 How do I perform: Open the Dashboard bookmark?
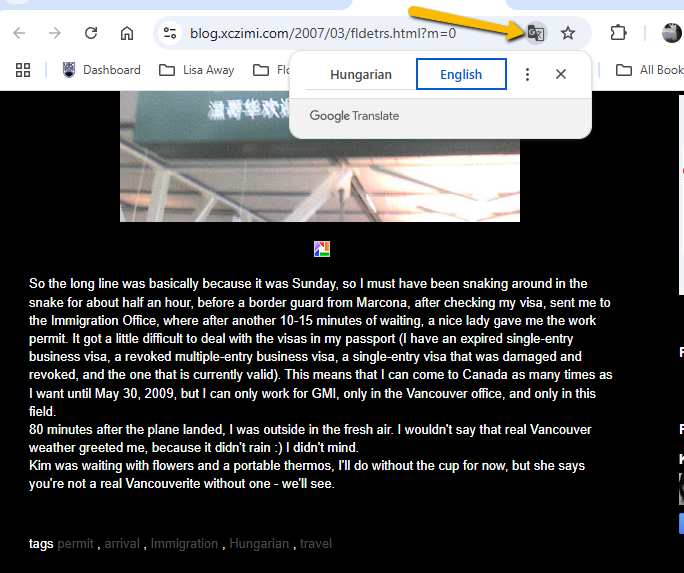pyautogui.click(x=102, y=70)
